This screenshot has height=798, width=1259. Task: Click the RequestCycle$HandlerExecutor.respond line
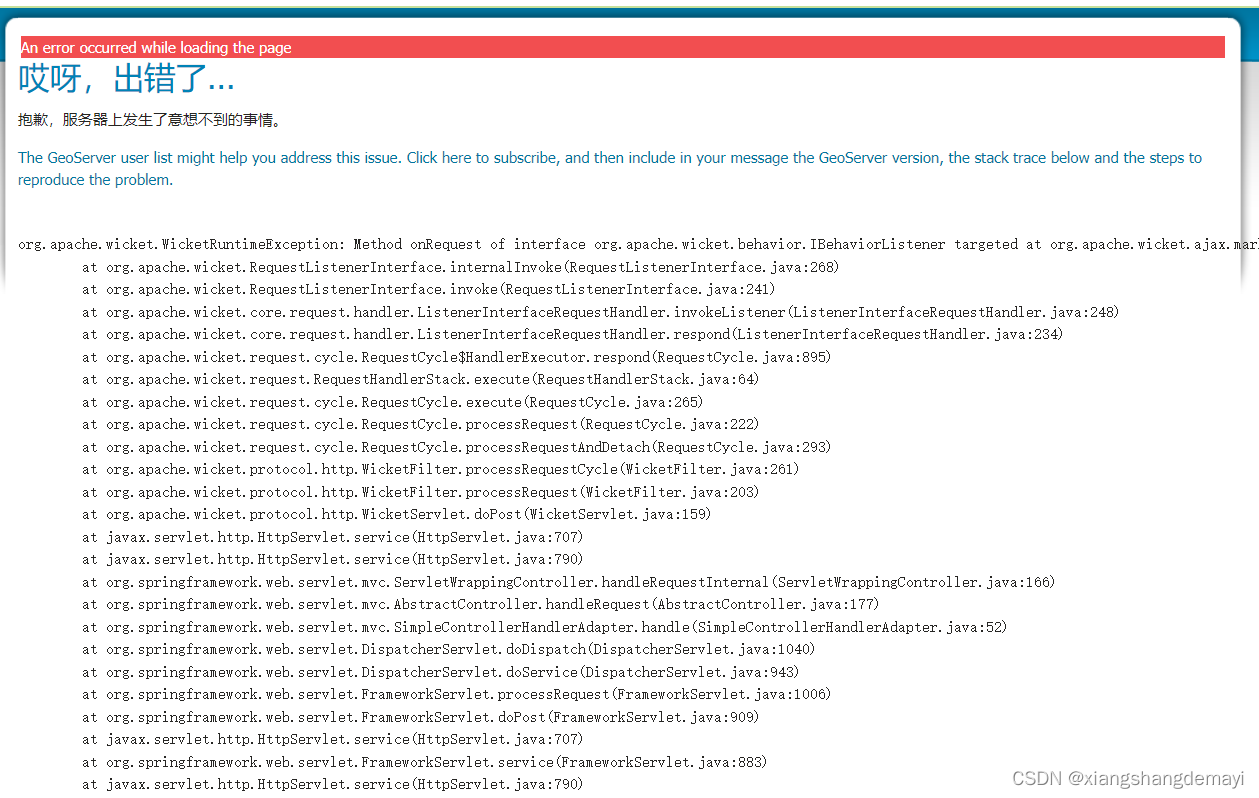(457, 357)
